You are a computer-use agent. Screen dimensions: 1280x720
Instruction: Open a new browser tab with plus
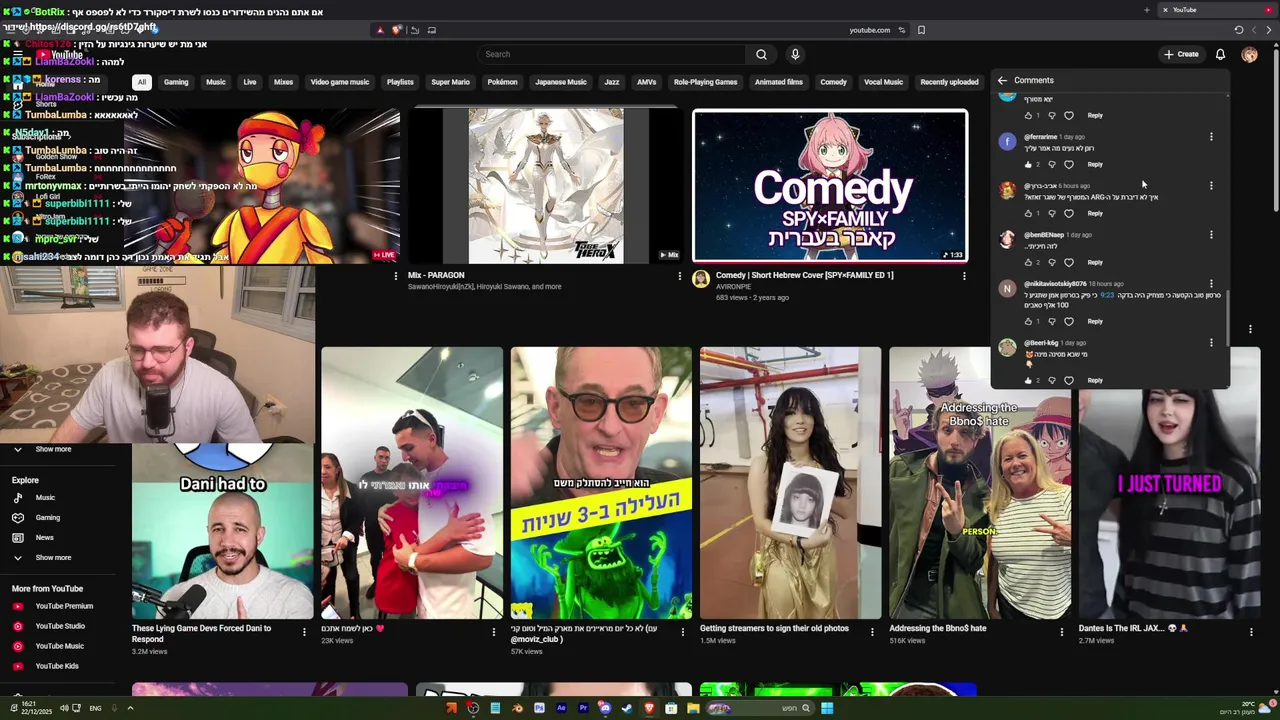(1147, 10)
